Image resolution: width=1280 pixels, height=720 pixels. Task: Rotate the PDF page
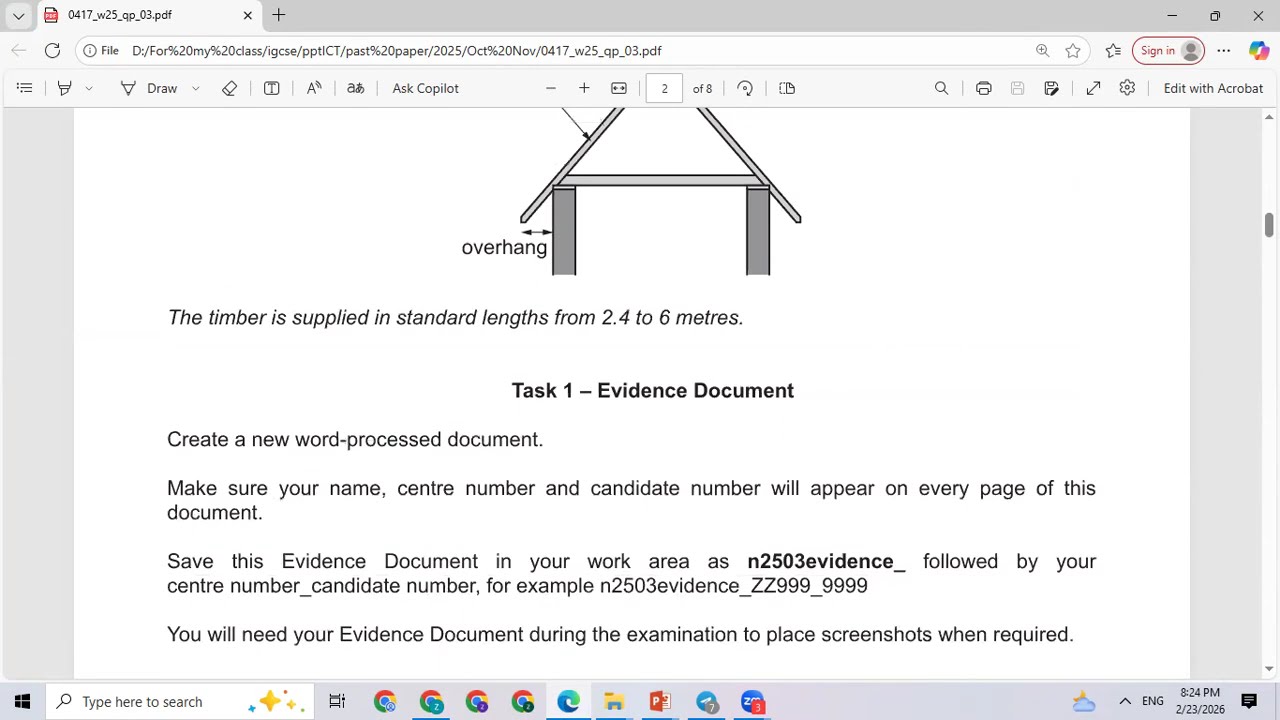[x=745, y=88]
